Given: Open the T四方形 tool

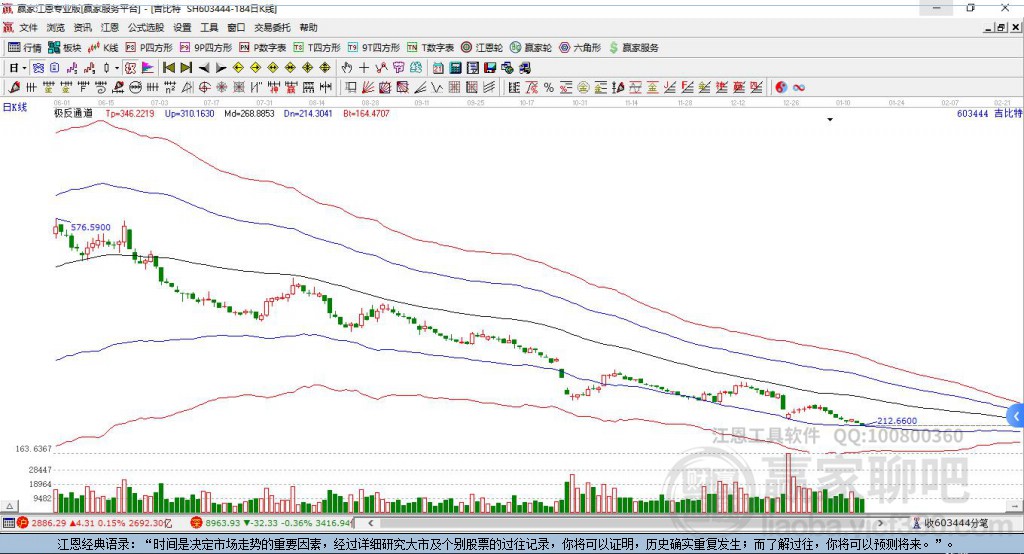Looking at the screenshot, I should pyautogui.click(x=317, y=48).
